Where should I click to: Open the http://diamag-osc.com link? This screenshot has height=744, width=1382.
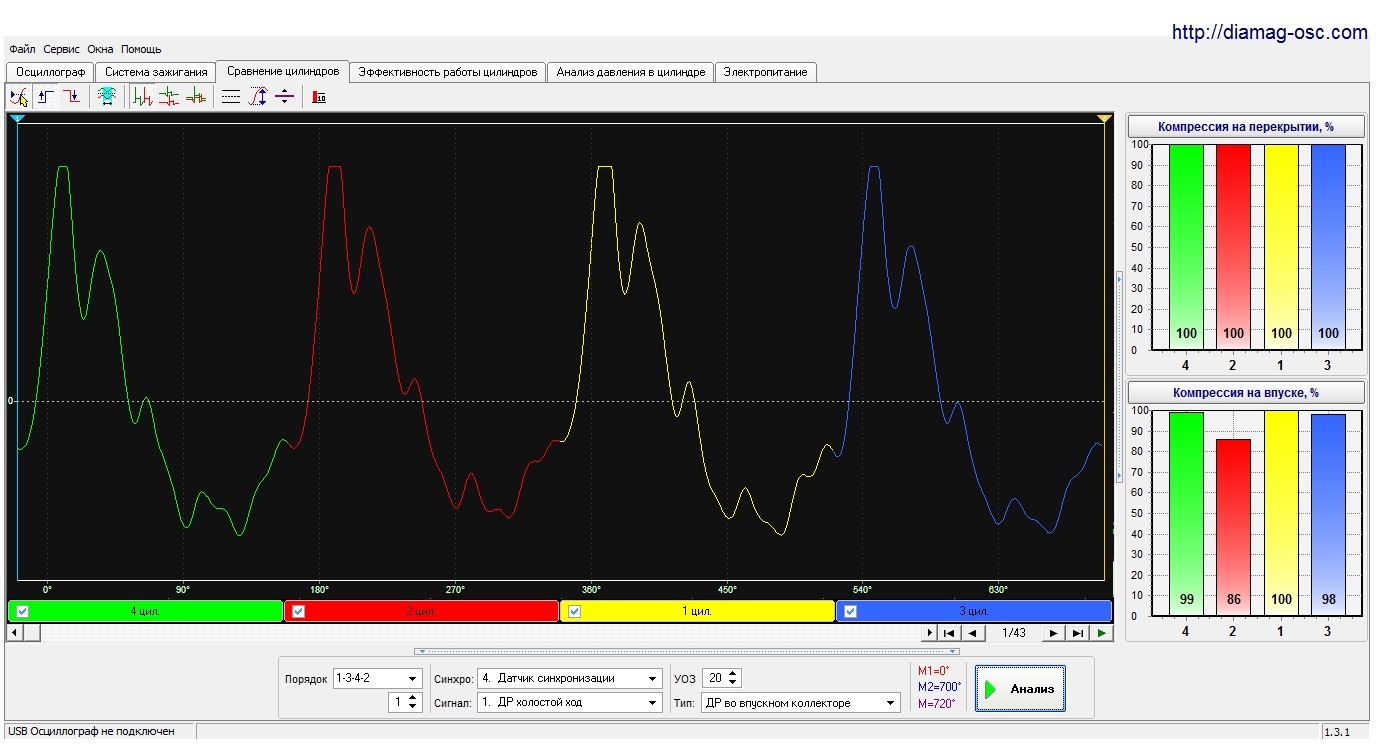tap(1270, 32)
